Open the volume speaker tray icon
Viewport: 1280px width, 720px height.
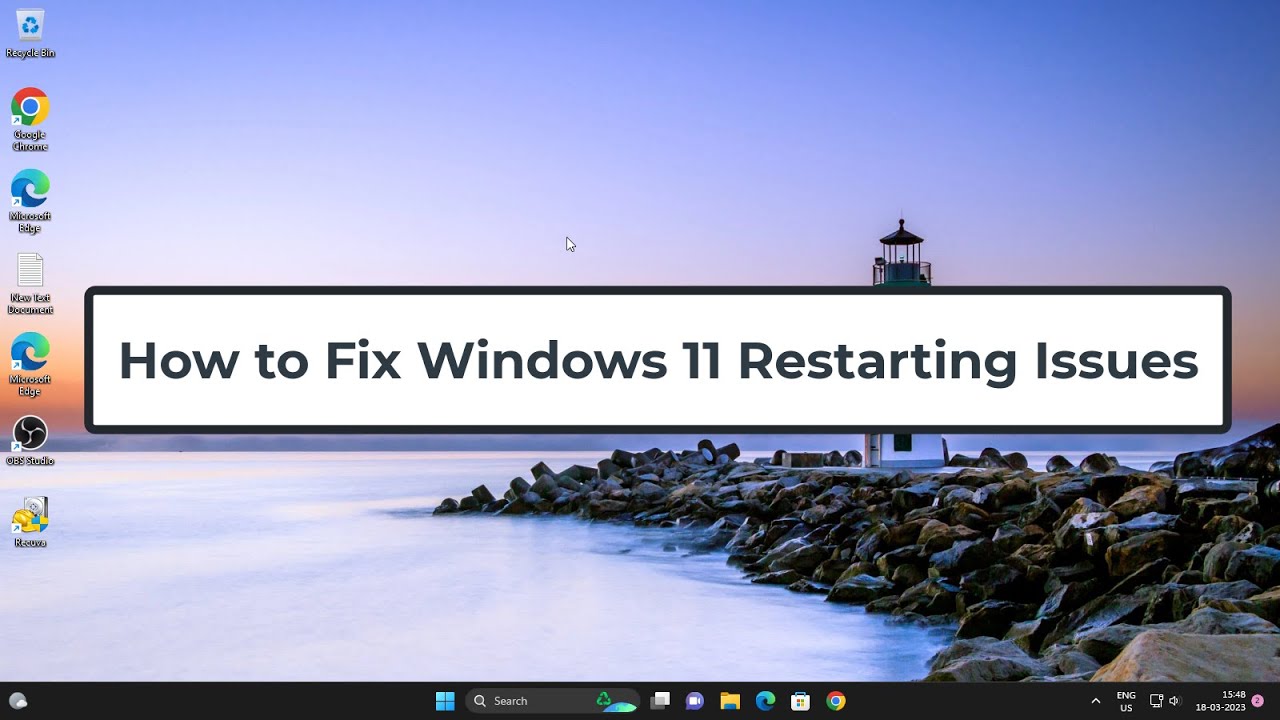click(x=1174, y=701)
